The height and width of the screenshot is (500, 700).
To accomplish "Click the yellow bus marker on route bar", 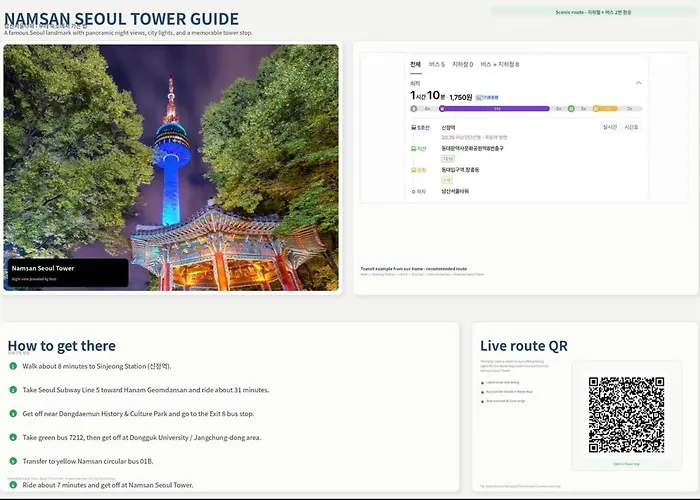I will (596, 108).
